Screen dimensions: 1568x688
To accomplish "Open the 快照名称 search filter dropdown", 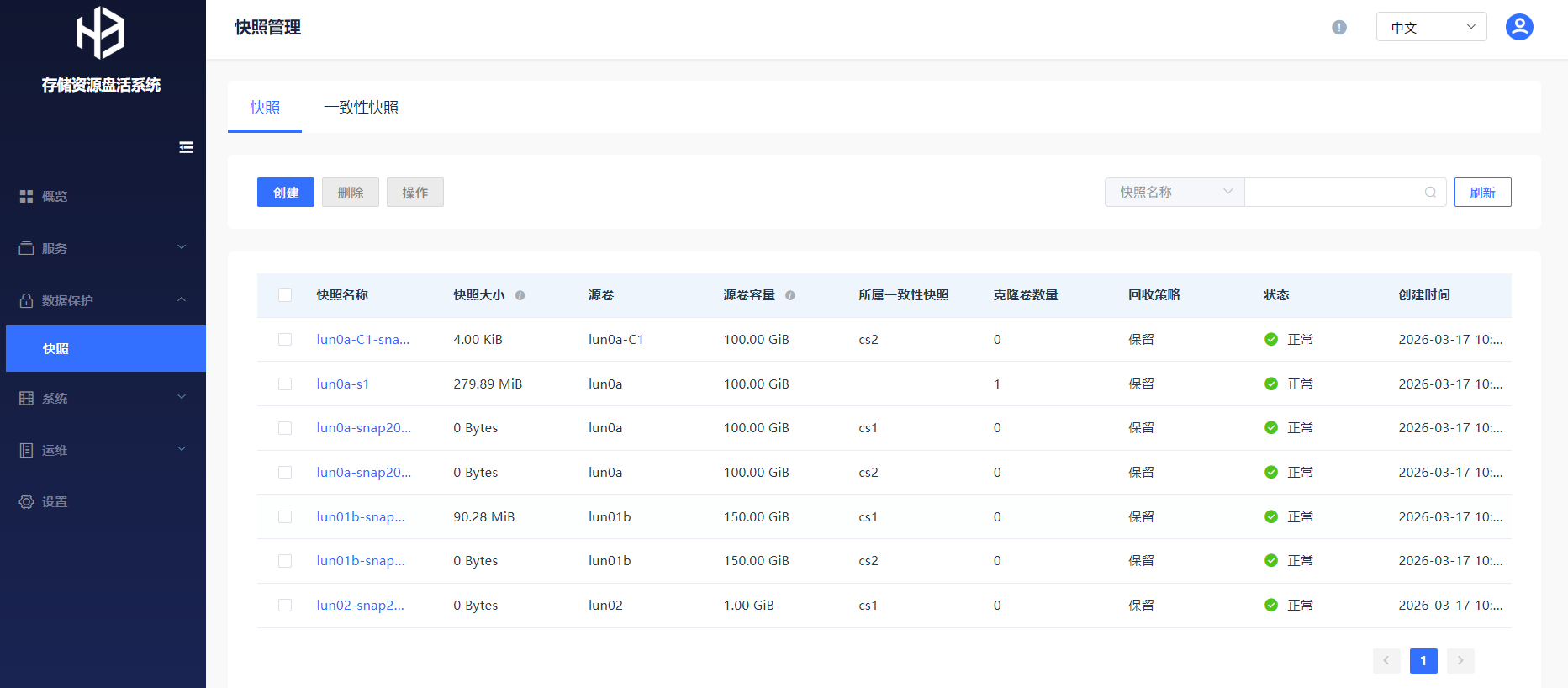I will [x=1174, y=193].
